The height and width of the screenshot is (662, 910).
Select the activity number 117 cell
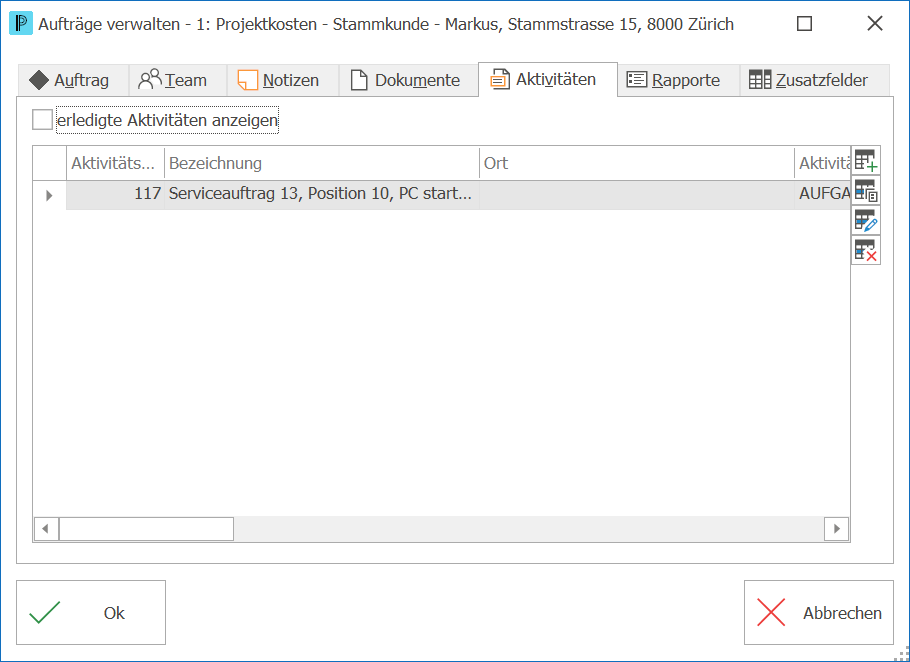coord(115,194)
